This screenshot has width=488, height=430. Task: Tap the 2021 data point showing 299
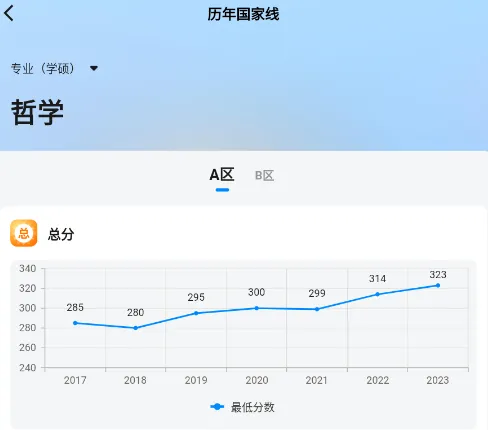coord(317,309)
